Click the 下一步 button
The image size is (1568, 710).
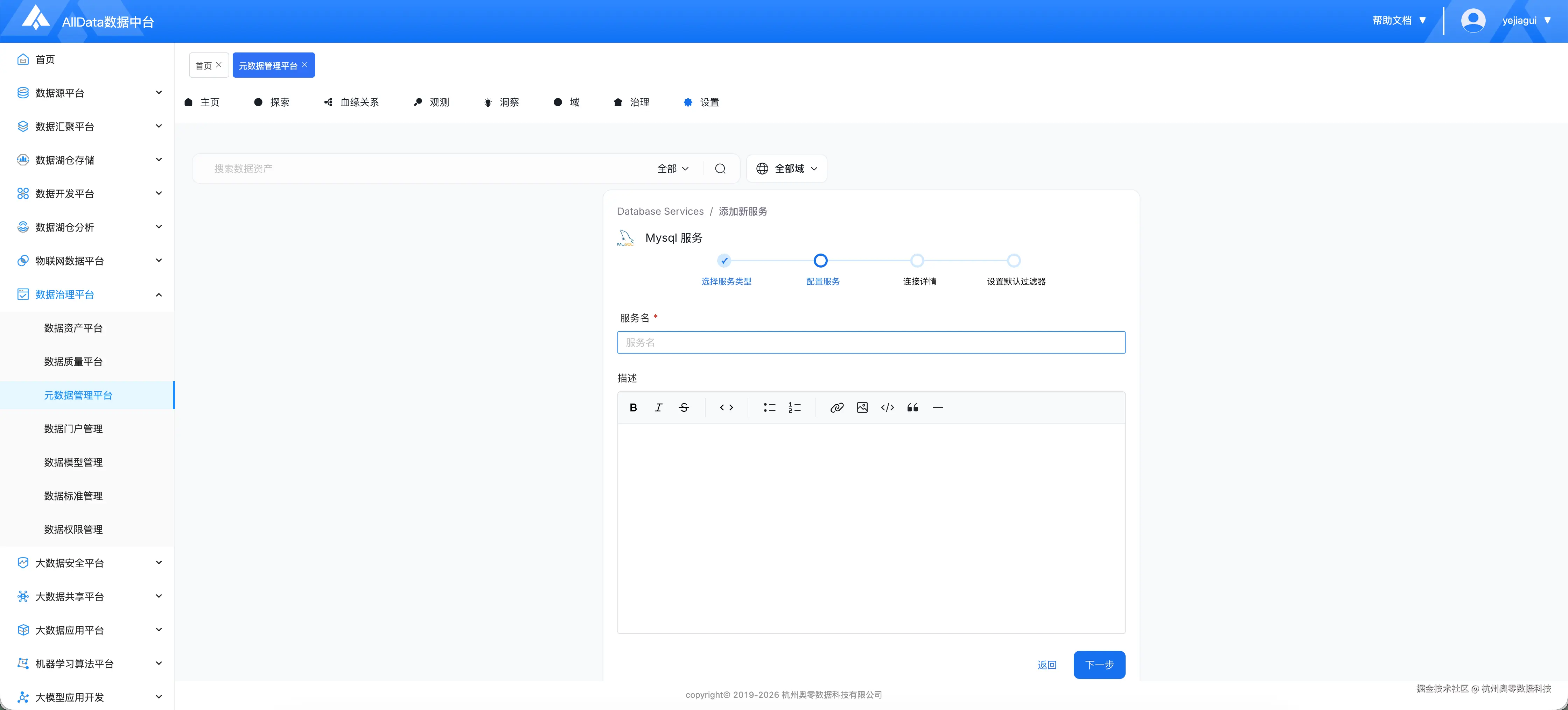pos(1099,665)
